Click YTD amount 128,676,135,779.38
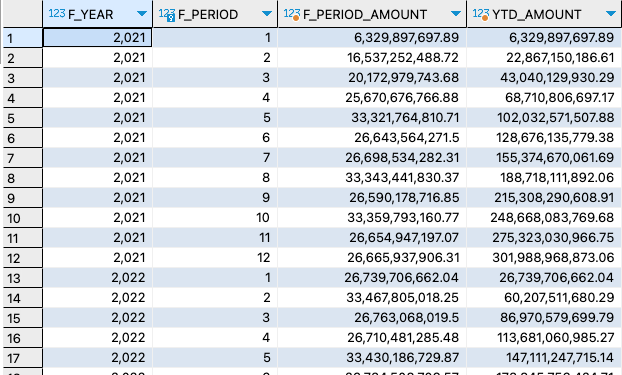 [545, 138]
